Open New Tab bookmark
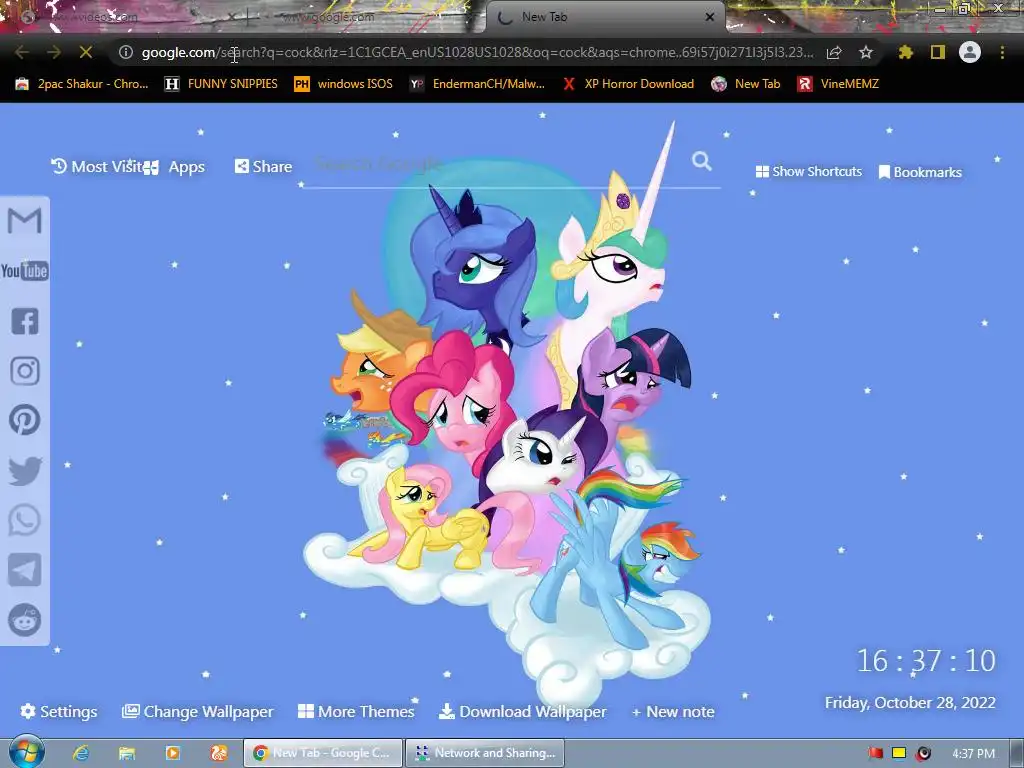Image resolution: width=1024 pixels, height=768 pixels. coord(746,84)
